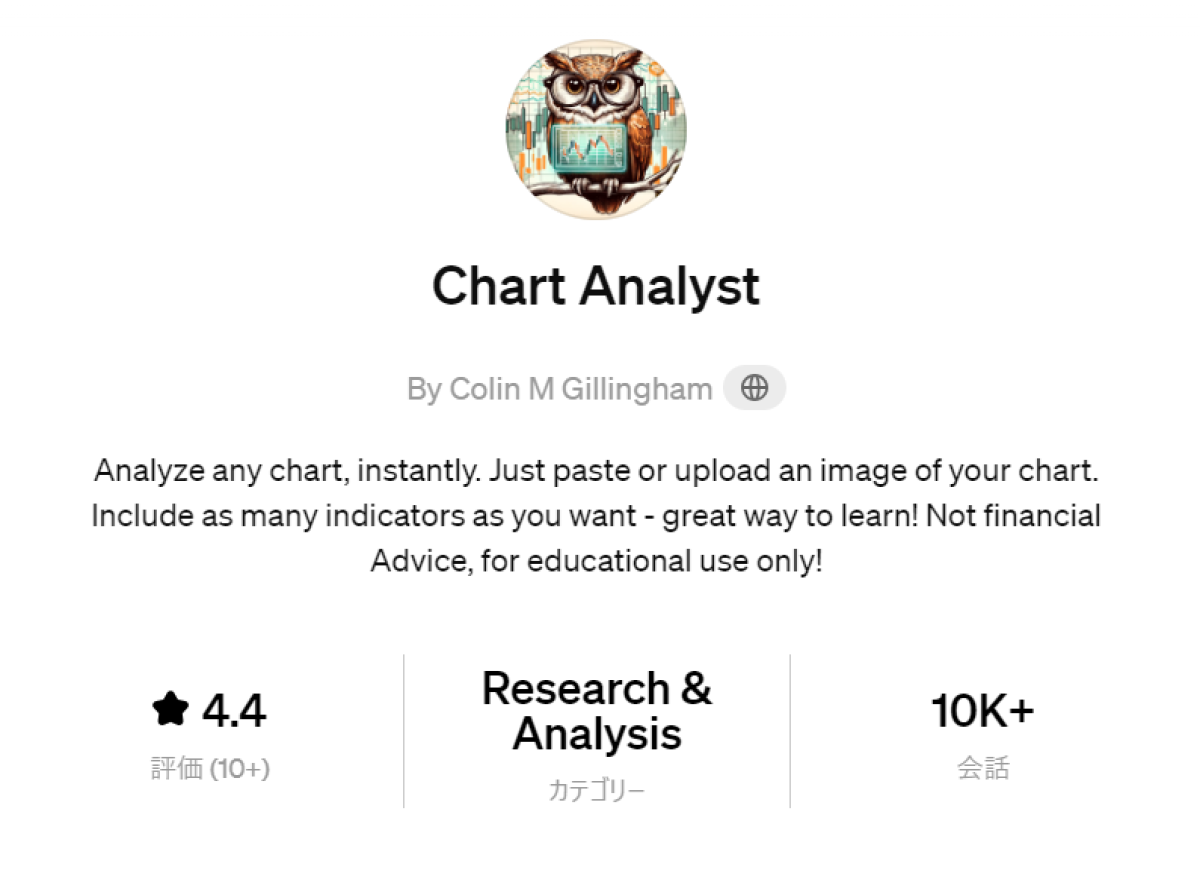
Task: Click the 会話 conversations label
Action: [983, 768]
